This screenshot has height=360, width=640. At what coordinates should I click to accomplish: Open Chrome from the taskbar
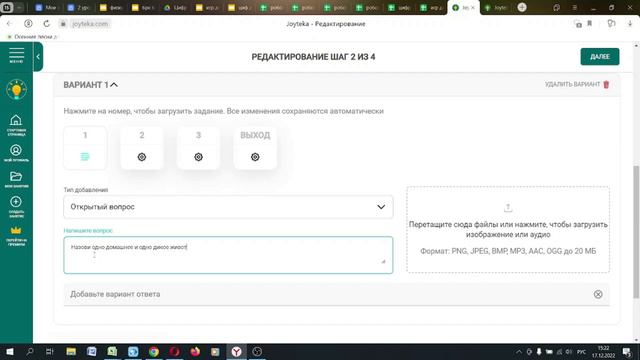[153, 351]
